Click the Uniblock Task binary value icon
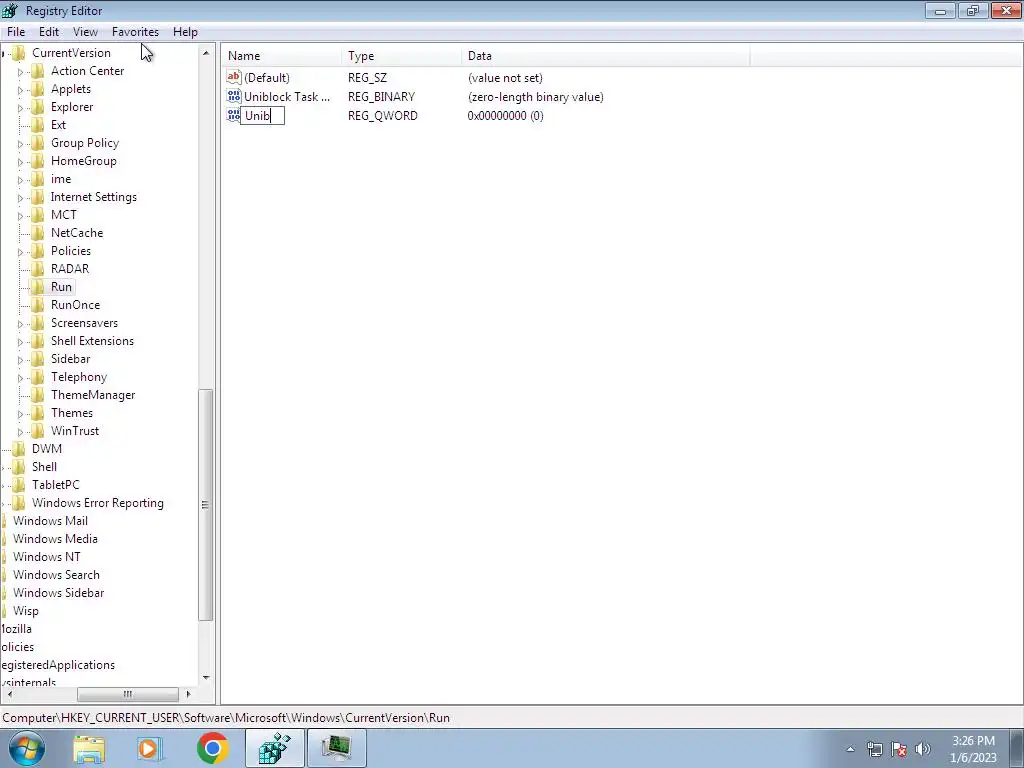The height and width of the screenshot is (768, 1024). coord(234,96)
